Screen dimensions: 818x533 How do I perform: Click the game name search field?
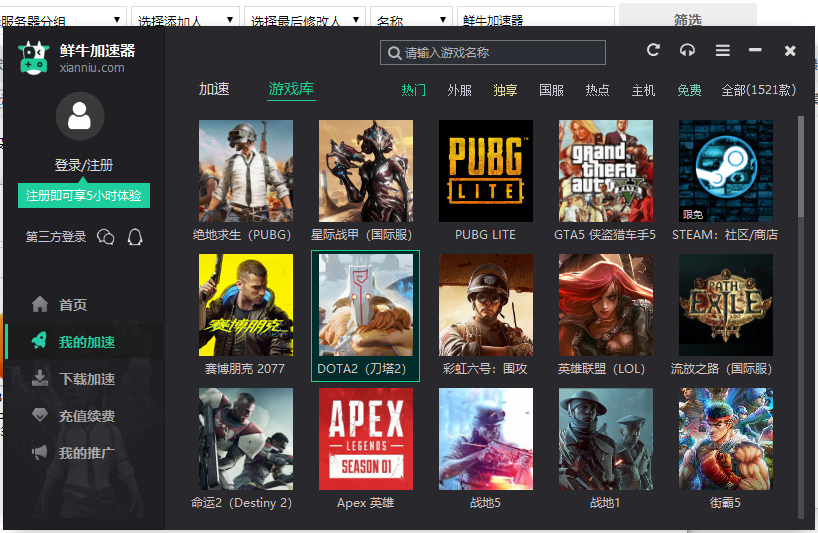tap(493, 53)
